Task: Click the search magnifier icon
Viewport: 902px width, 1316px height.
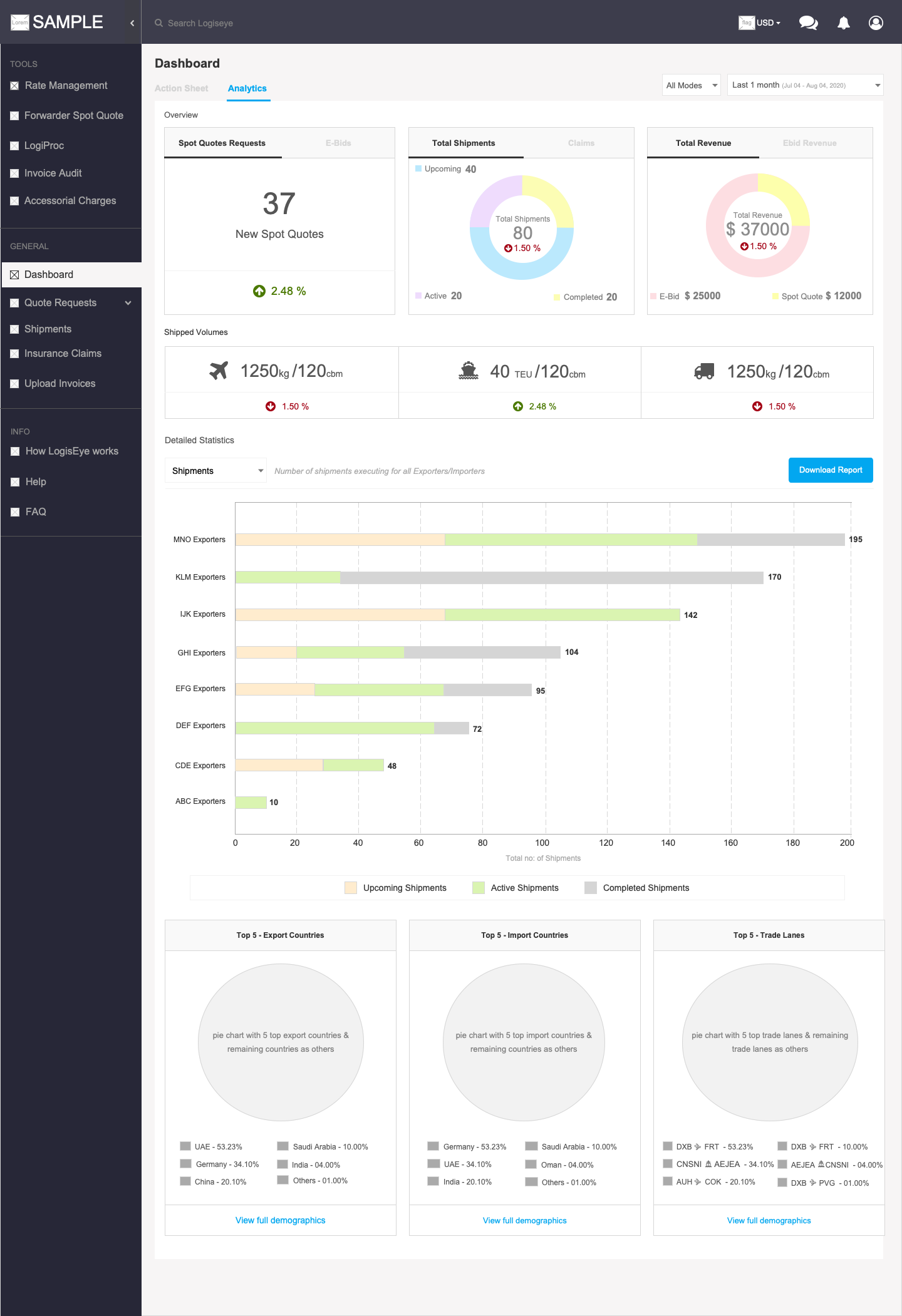Action: coord(159,23)
